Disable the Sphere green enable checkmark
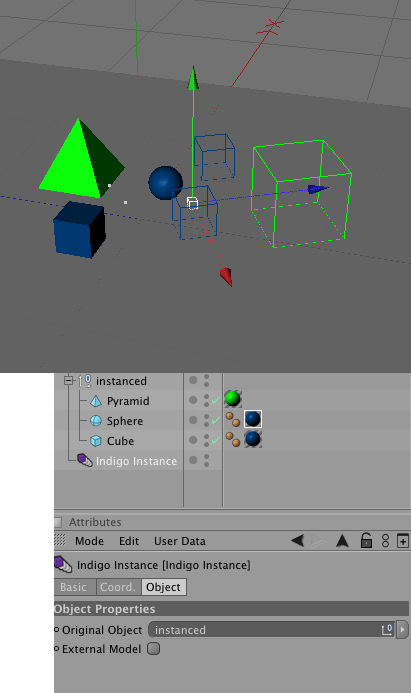 tap(216, 420)
